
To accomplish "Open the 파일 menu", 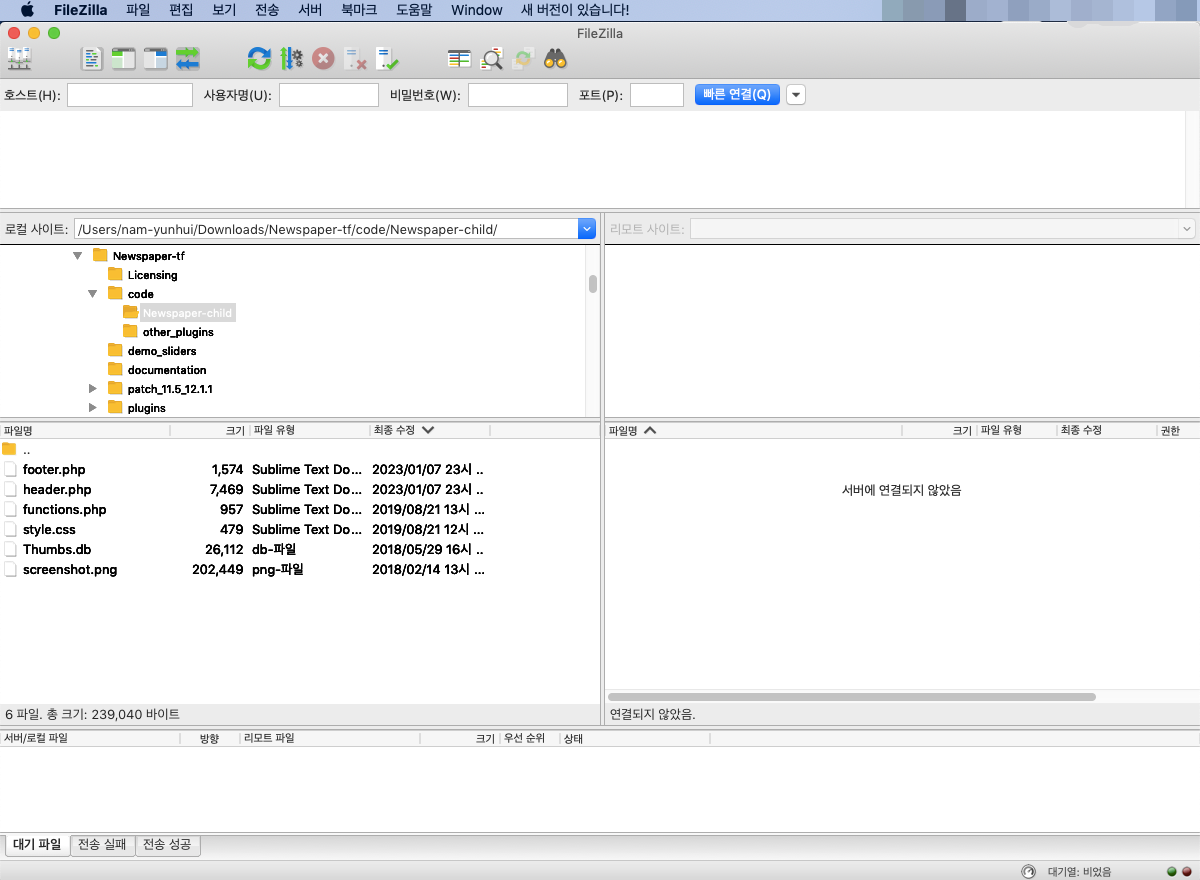I will [138, 10].
